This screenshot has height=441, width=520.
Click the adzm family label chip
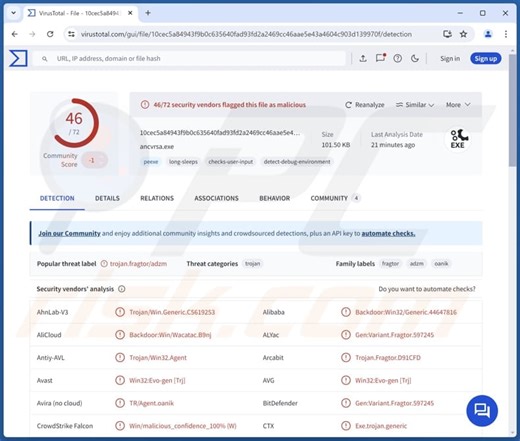(416, 264)
